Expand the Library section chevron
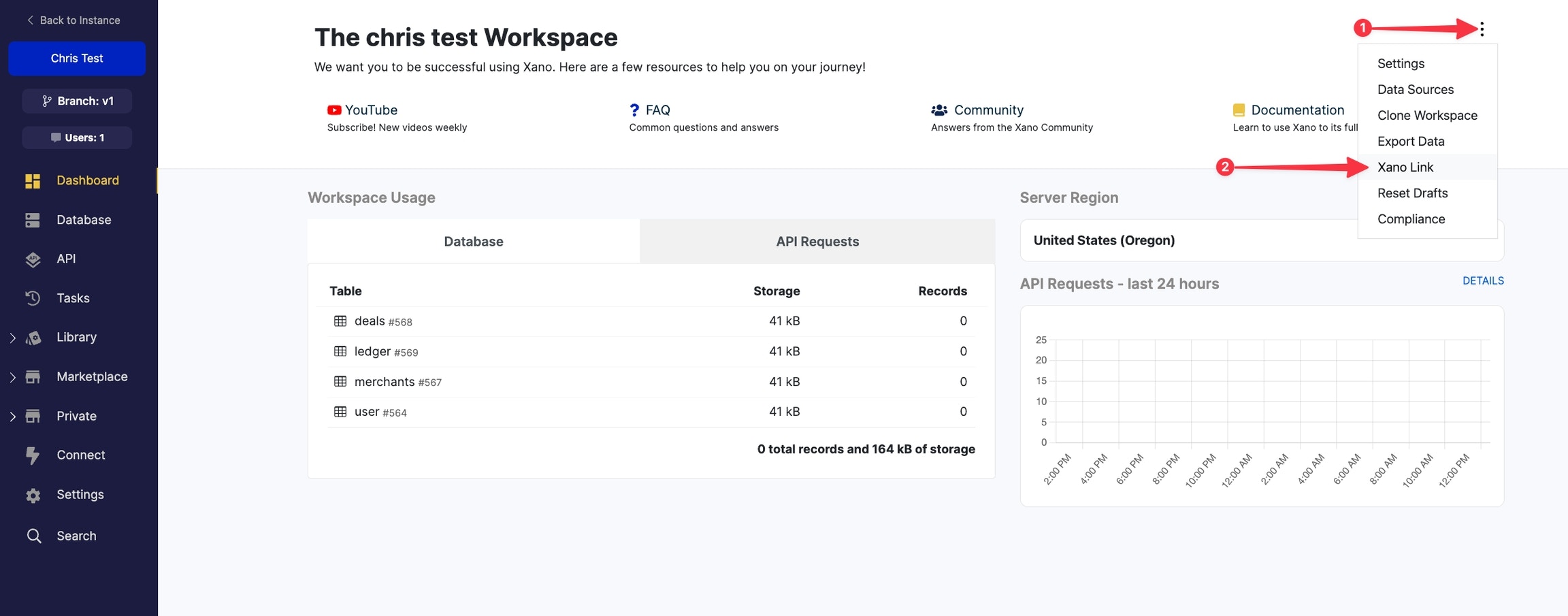This screenshot has width=1568, height=616. pos(12,338)
